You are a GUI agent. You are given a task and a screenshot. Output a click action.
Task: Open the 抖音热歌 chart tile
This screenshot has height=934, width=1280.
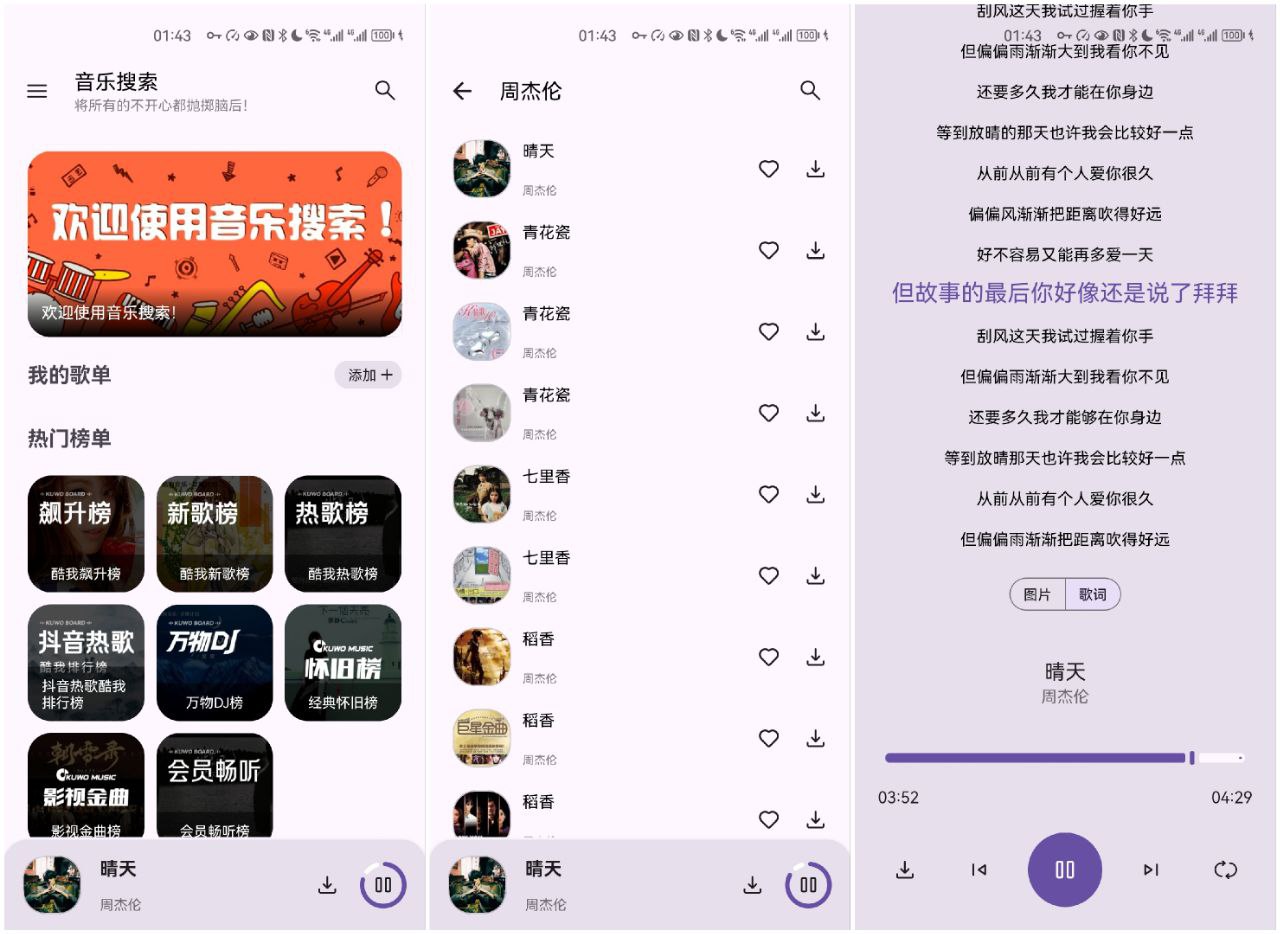point(86,663)
